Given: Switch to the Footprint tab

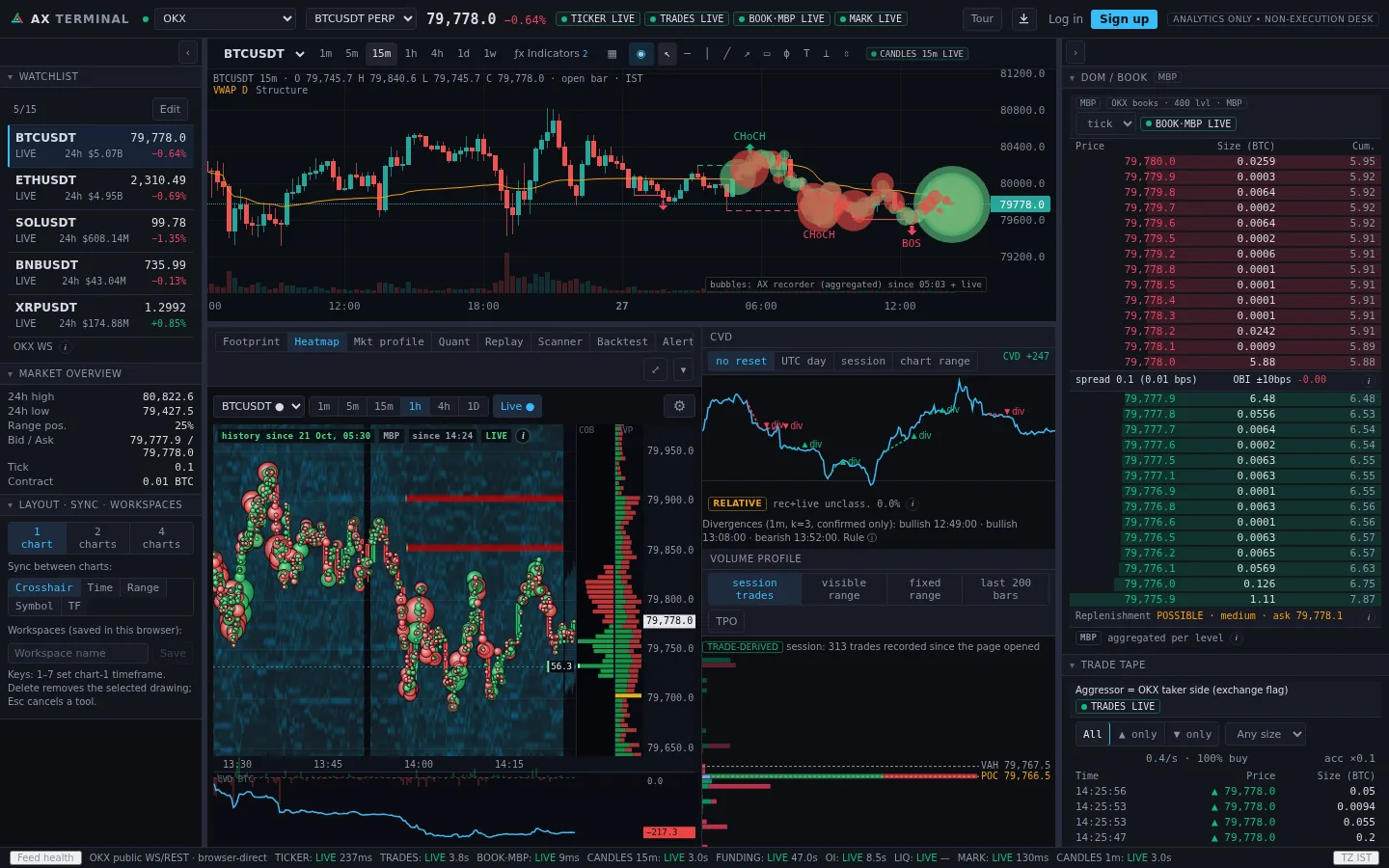Looking at the screenshot, I should pyautogui.click(x=251, y=341).
